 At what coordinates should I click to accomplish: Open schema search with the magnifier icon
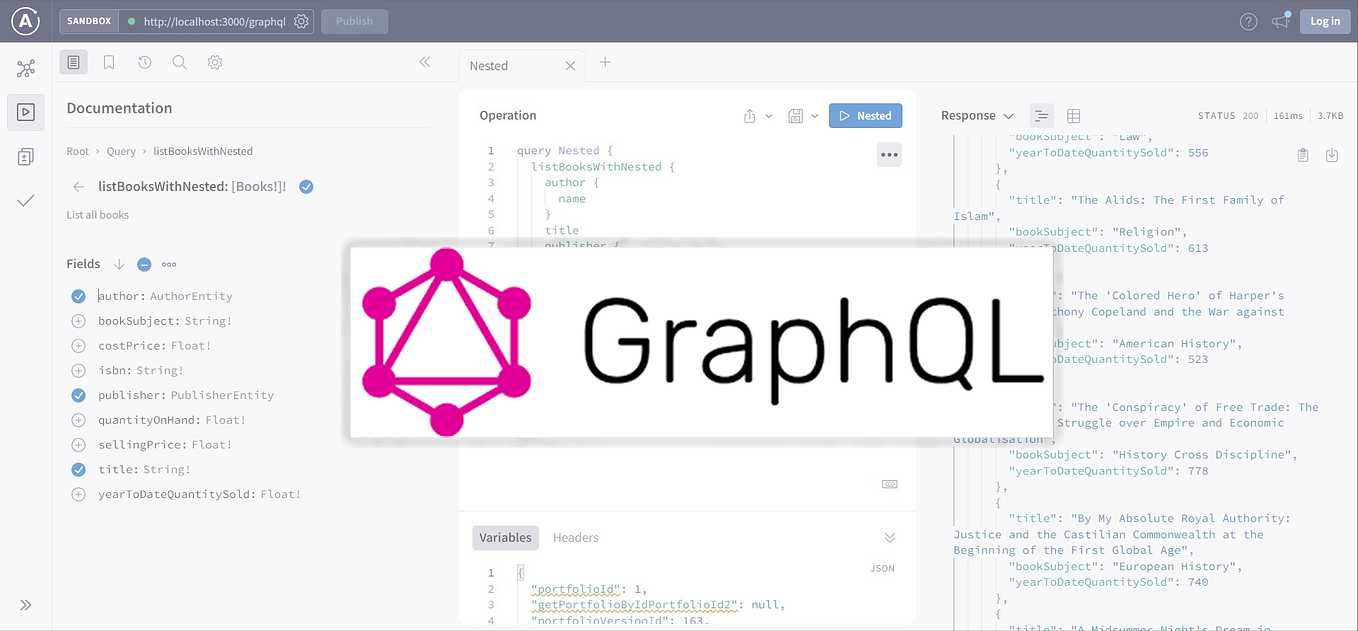181,61
